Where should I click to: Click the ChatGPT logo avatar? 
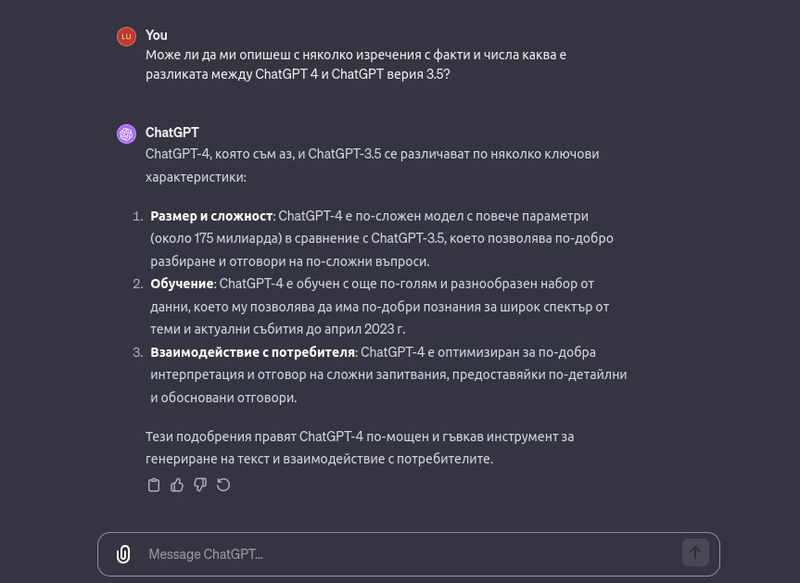coord(126,133)
